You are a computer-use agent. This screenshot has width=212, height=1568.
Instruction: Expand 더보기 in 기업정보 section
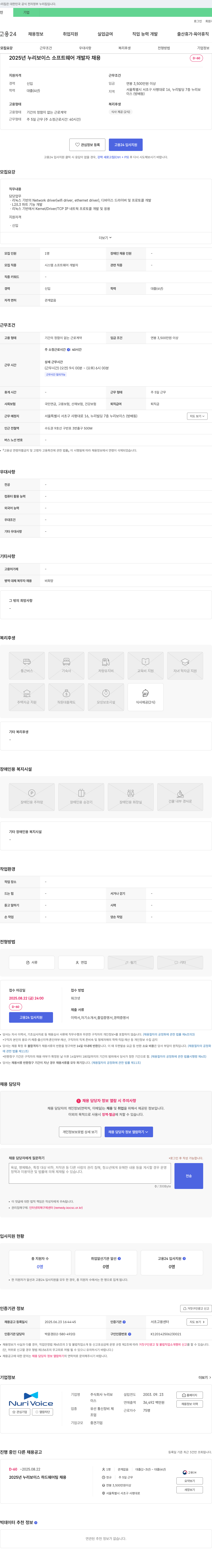(205, 1377)
